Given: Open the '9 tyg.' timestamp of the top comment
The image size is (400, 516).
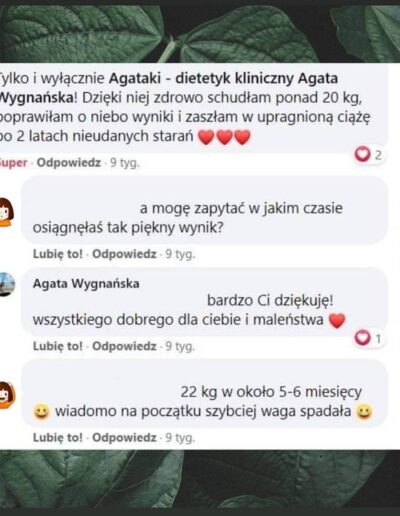Looking at the screenshot, I should [125, 163].
